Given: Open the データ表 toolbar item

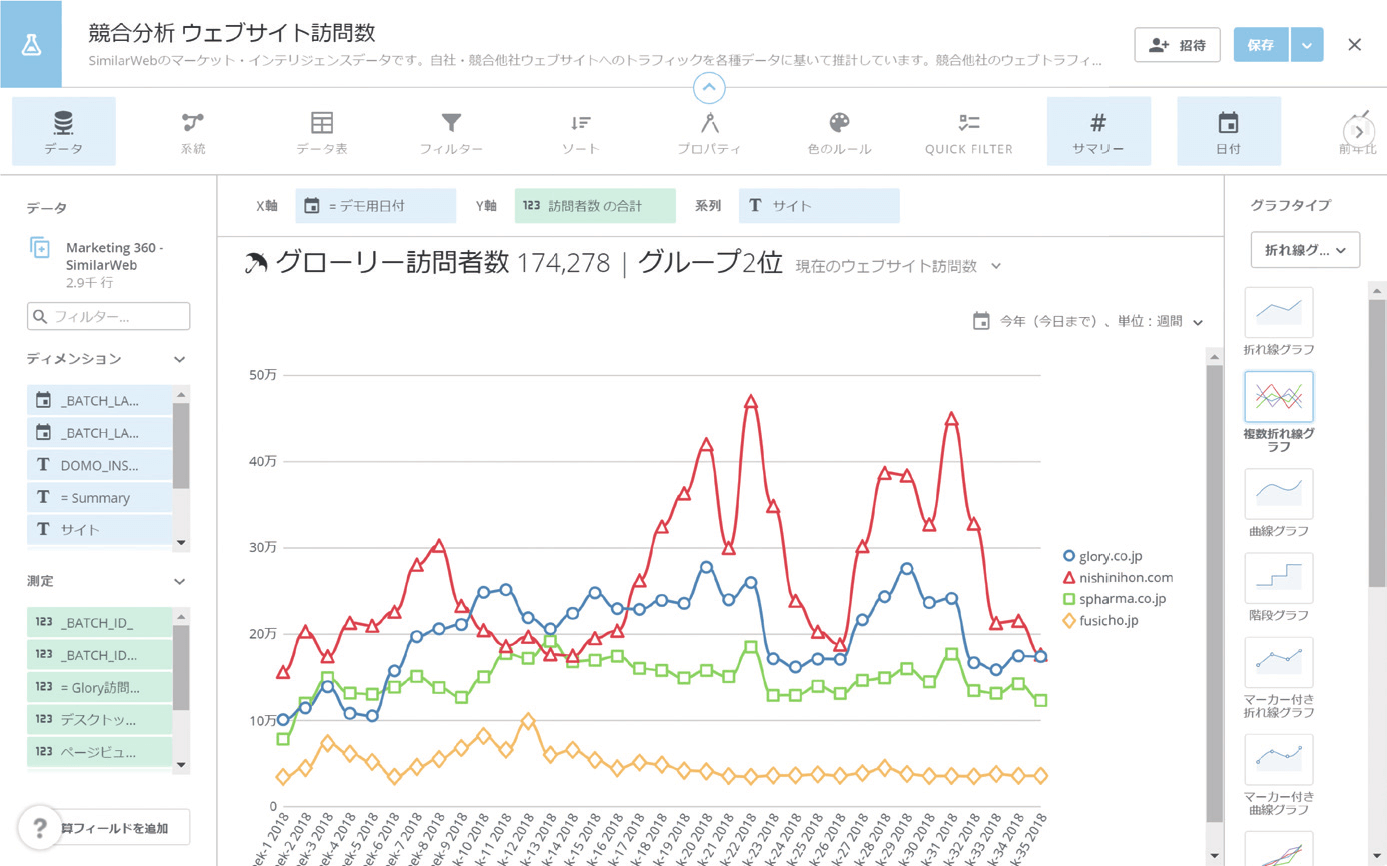Looking at the screenshot, I should pyautogui.click(x=322, y=131).
